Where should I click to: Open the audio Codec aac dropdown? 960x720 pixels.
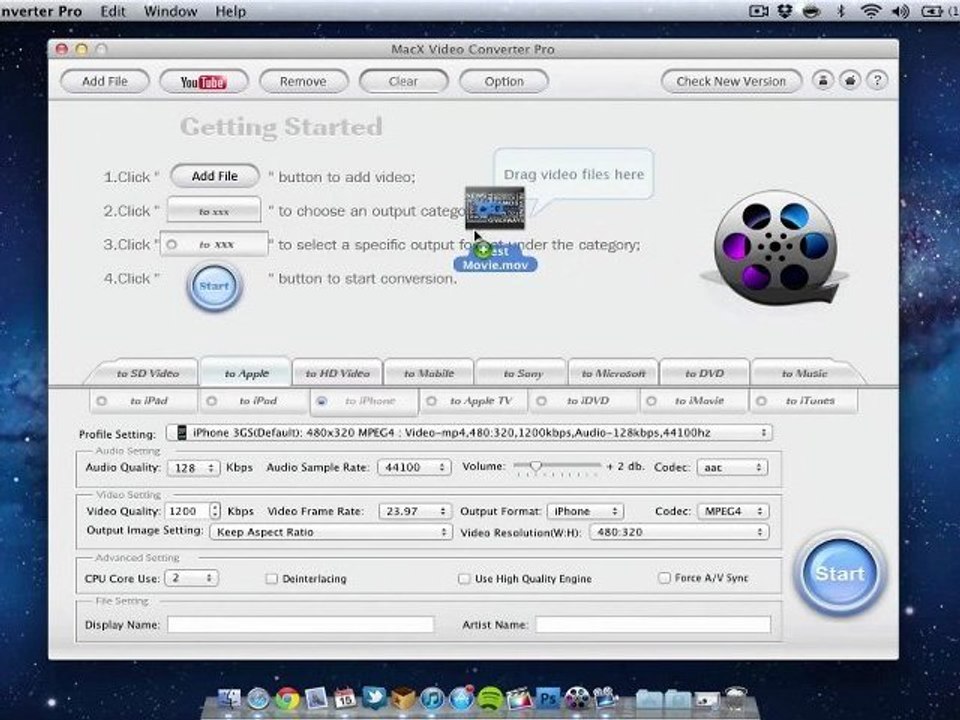coord(732,467)
